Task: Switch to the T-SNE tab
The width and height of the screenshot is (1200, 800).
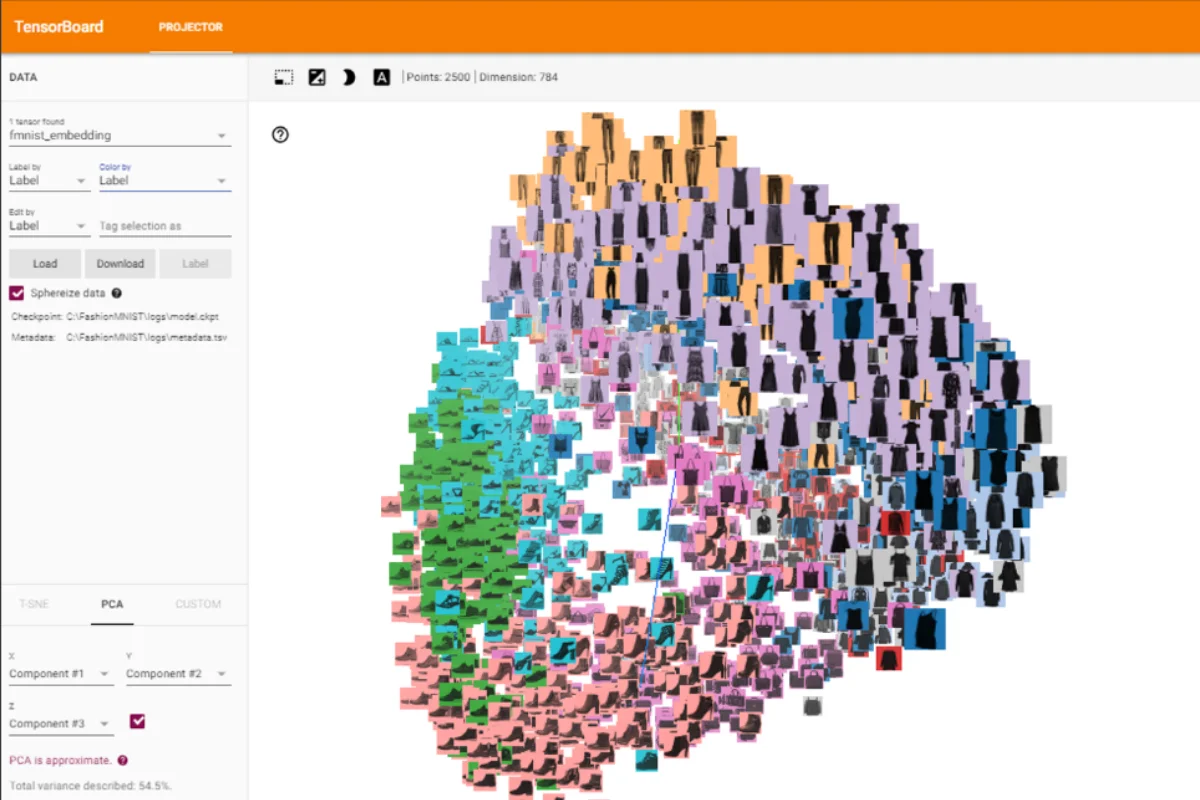Action: [x=34, y=604]
